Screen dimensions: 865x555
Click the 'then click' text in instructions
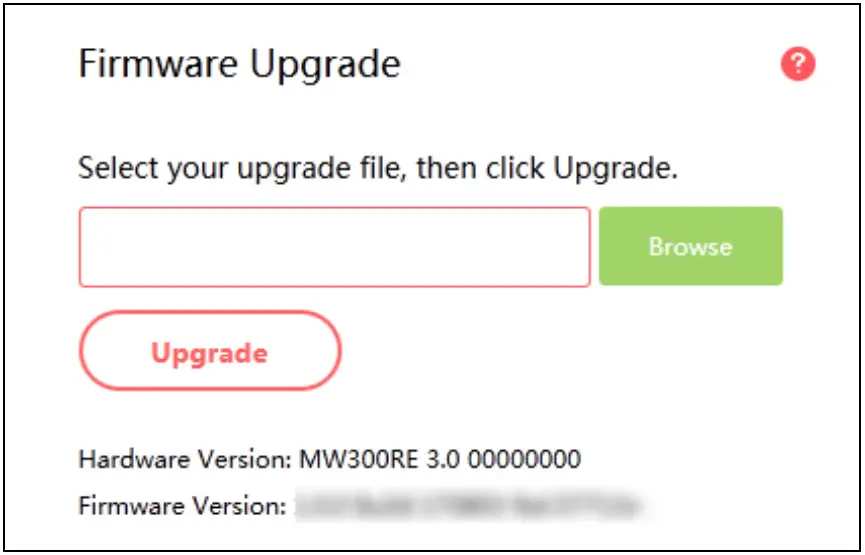[x=480, y=167]
